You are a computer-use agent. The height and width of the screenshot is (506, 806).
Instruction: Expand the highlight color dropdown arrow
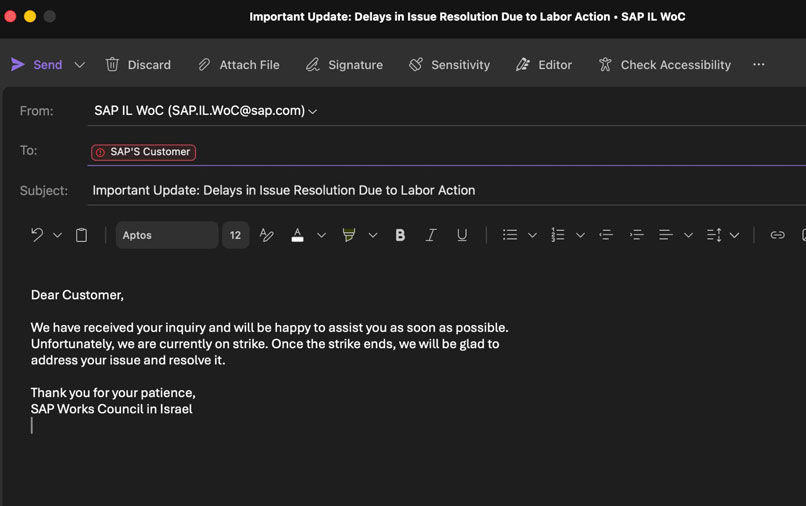click(x=373, y=235)
